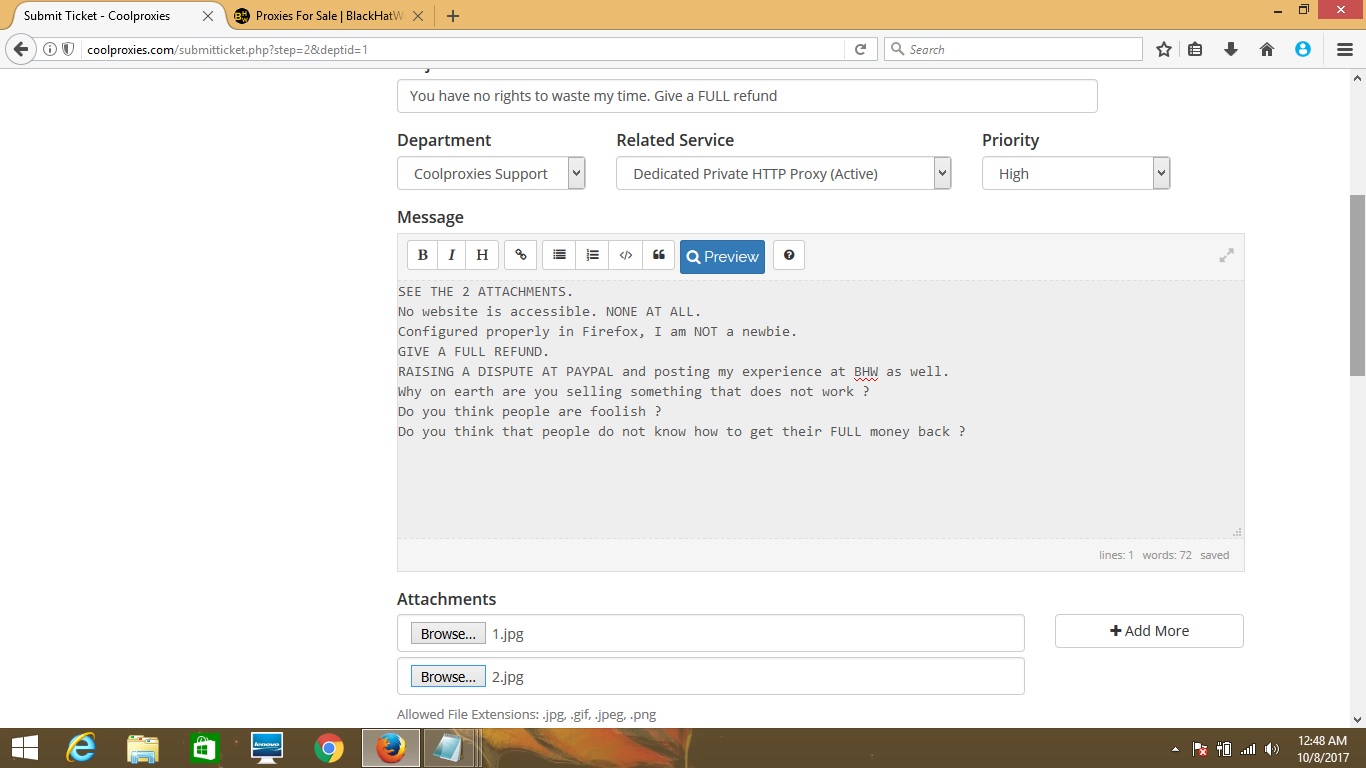Browse for the 2.jpg attachment file
Screen dimensions: 1366x768
tap(448, 676)
